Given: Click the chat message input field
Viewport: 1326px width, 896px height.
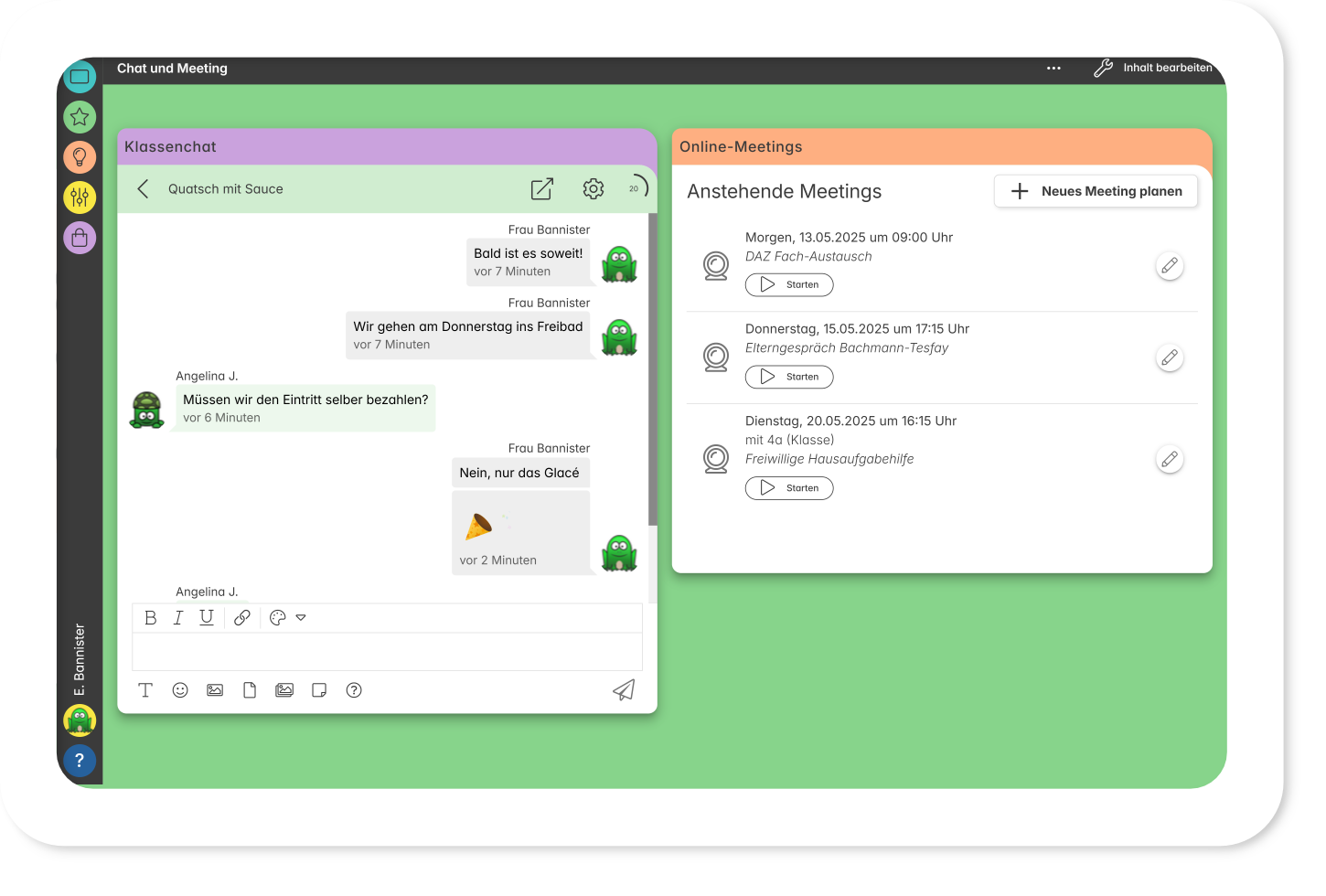Looking at the screenshot, I should coord(387,652).
